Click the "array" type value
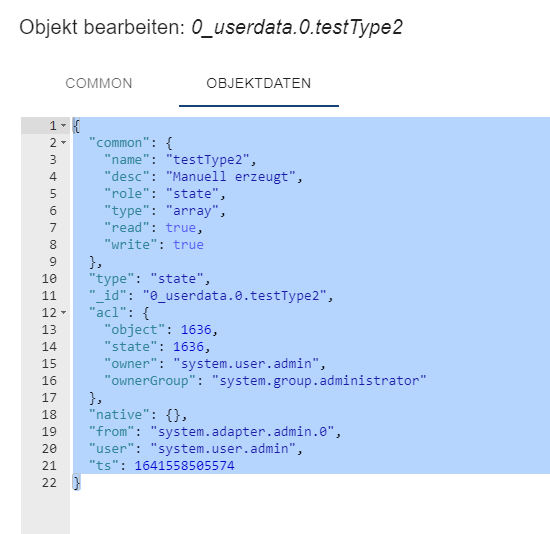Screen dimensions: 550x534 point(192,211)
